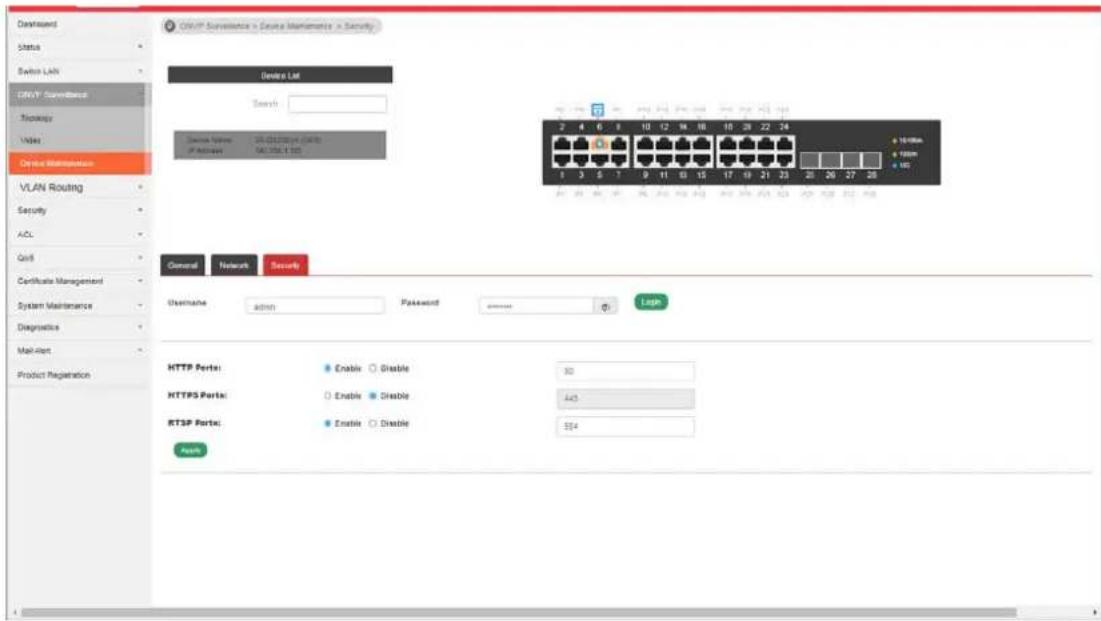This screenshot has width=1101, height=621.
Task: Select port 1 on the switch panel
Action: (562, 159)
